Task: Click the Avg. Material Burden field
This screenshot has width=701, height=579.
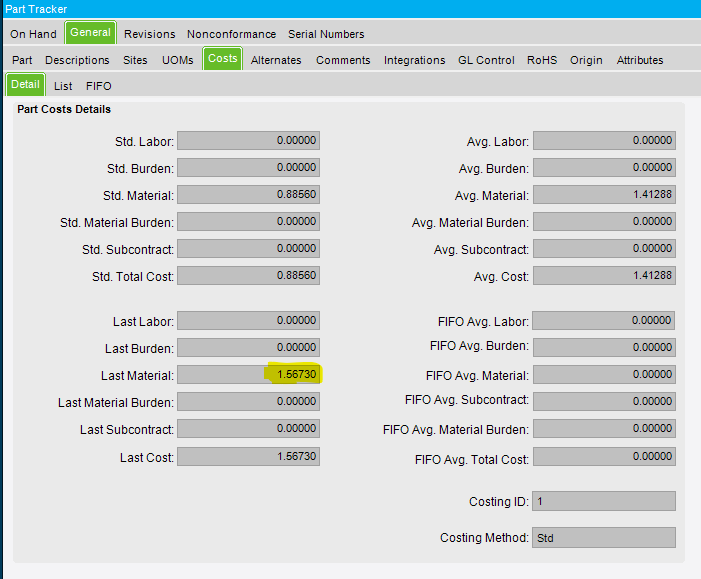Action: [604, 222]
